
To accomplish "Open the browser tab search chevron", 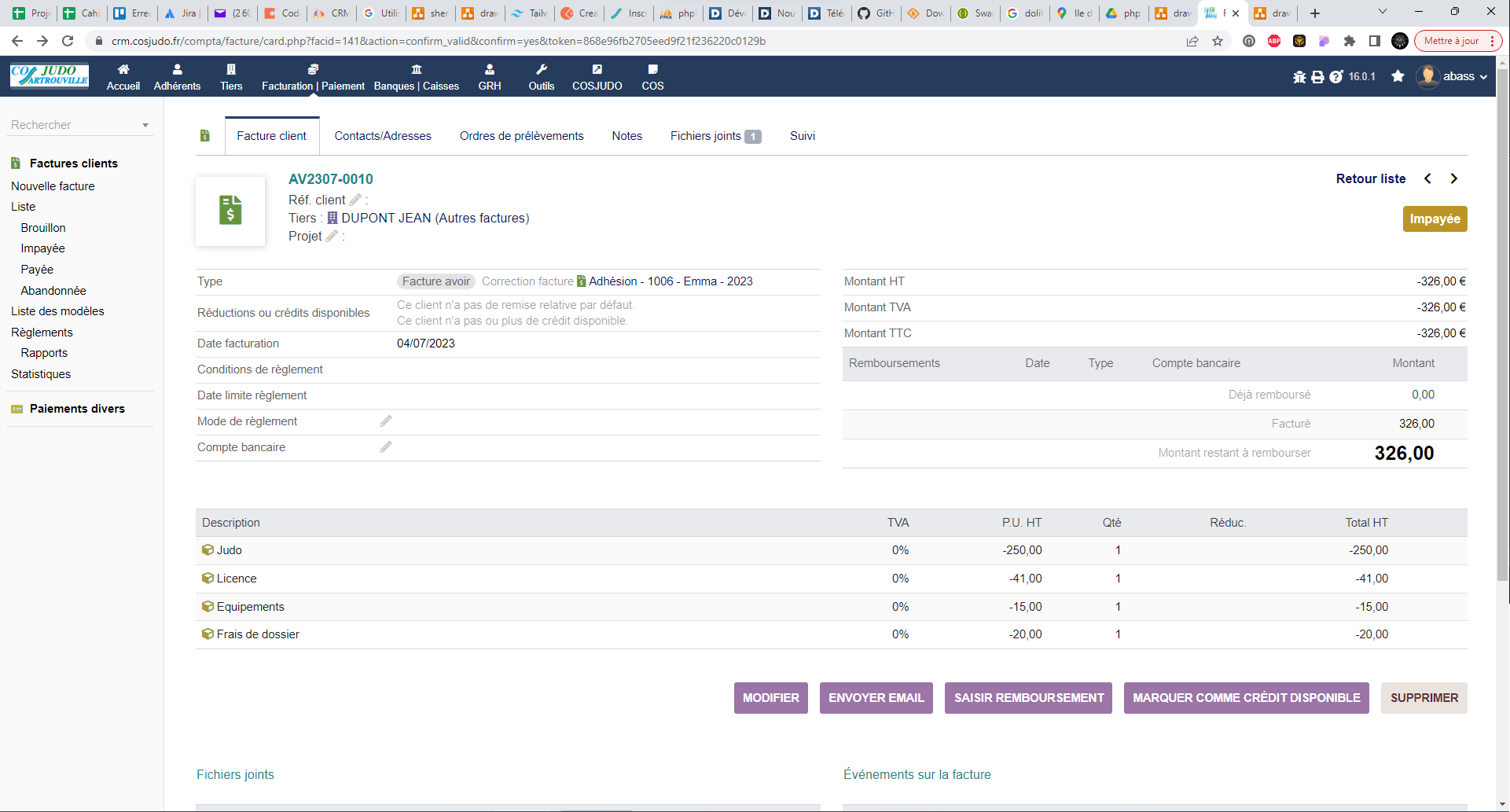I will click(1383, 12).
